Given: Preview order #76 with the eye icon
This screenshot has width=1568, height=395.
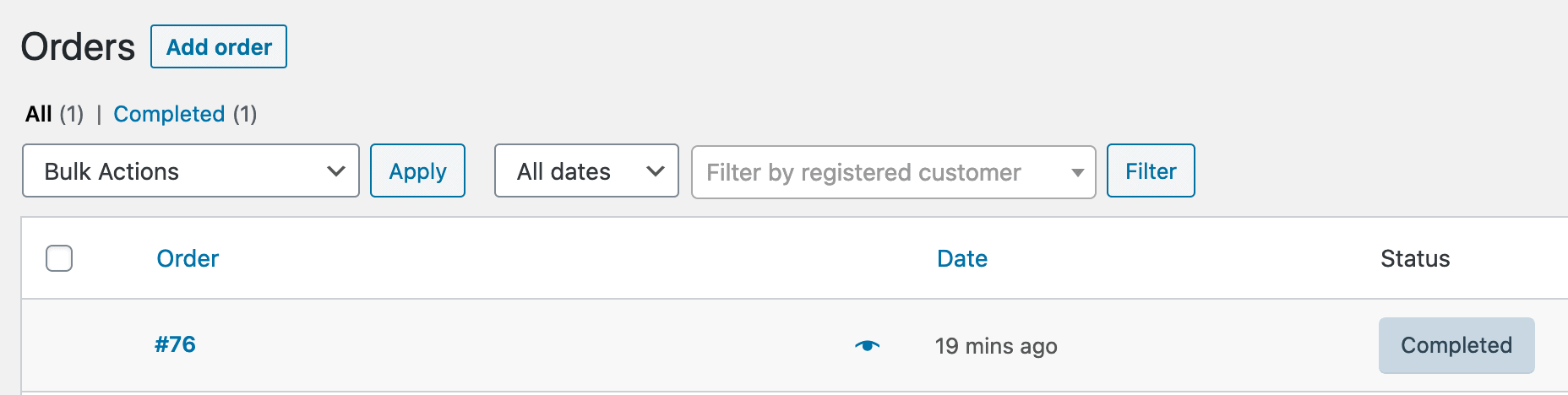Looking at the screenshot, I should 867,345.
